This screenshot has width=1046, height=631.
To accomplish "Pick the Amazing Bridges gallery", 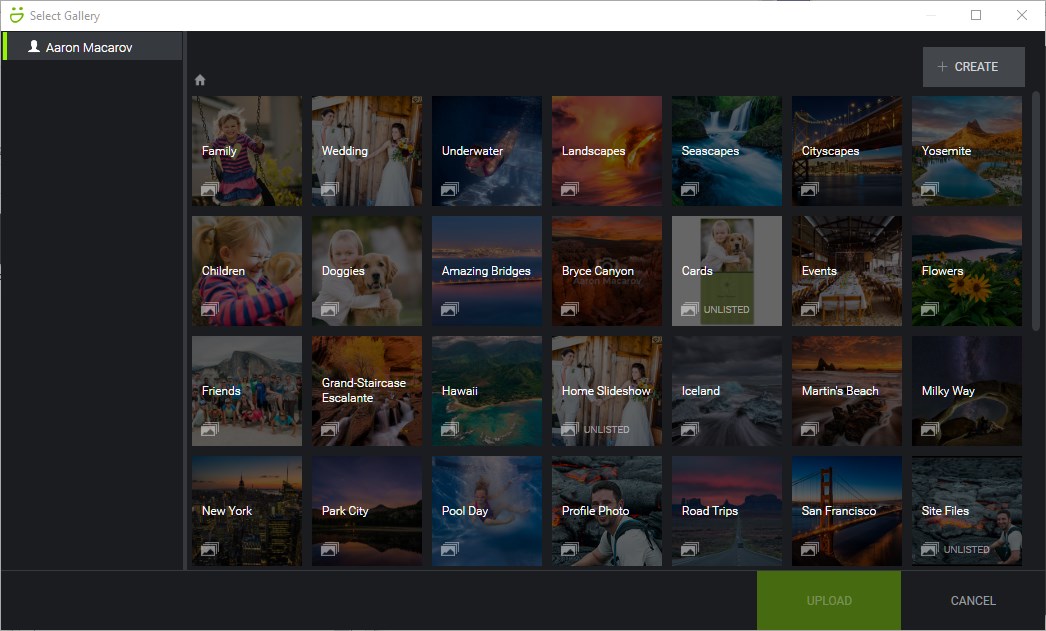I will (487, 271).
